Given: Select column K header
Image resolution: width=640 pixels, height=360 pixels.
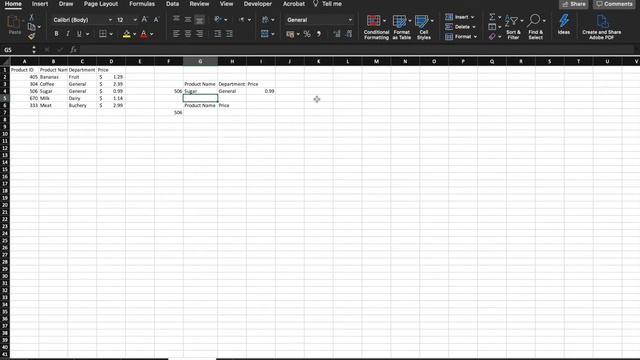Looking at the screenshot, I should (x=318, y=61).
